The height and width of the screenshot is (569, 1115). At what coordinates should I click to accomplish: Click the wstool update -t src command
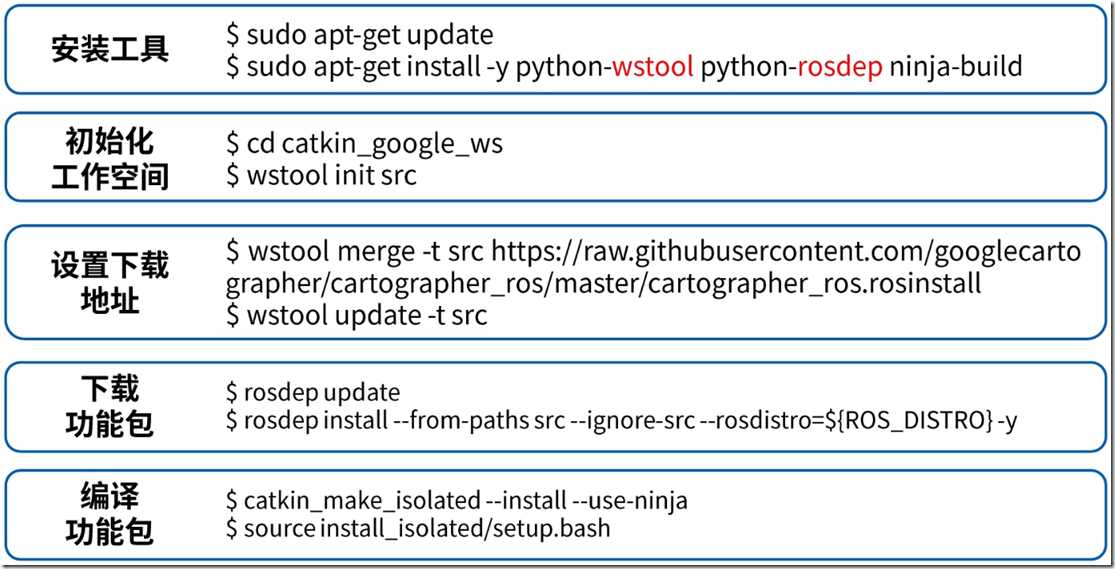(356, 316)
